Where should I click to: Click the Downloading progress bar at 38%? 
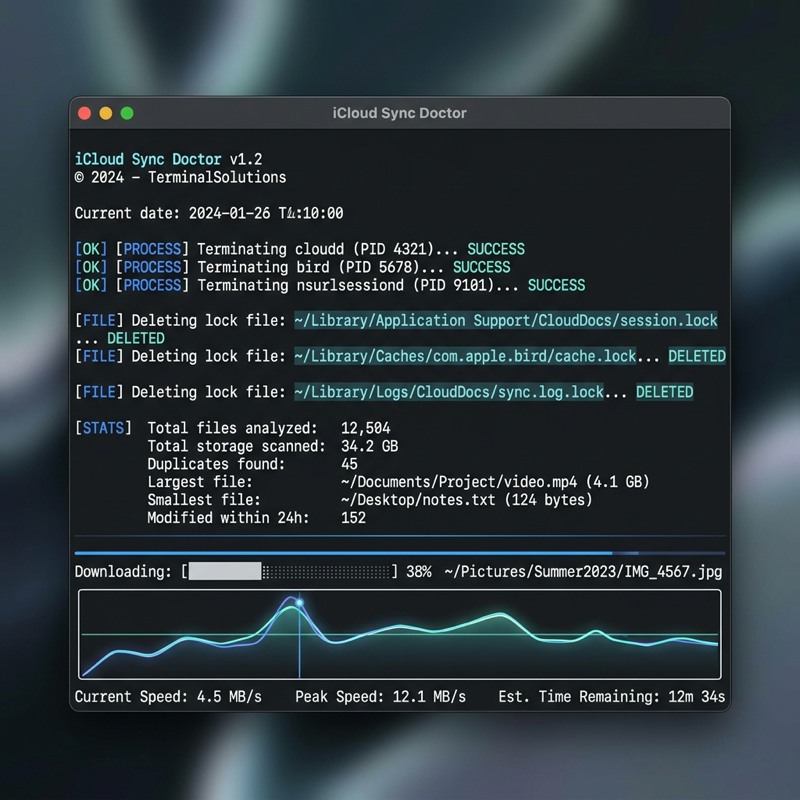click(x=289, y=571)
